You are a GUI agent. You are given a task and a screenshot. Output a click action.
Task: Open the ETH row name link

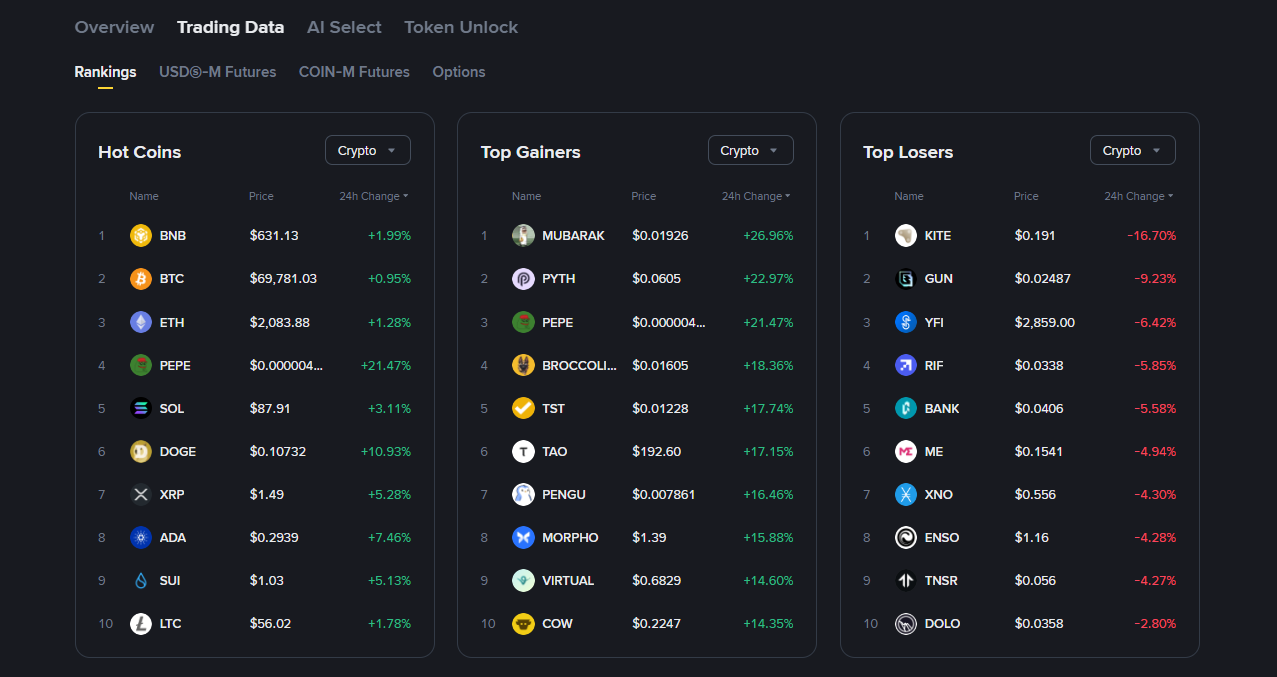[172, 322]
